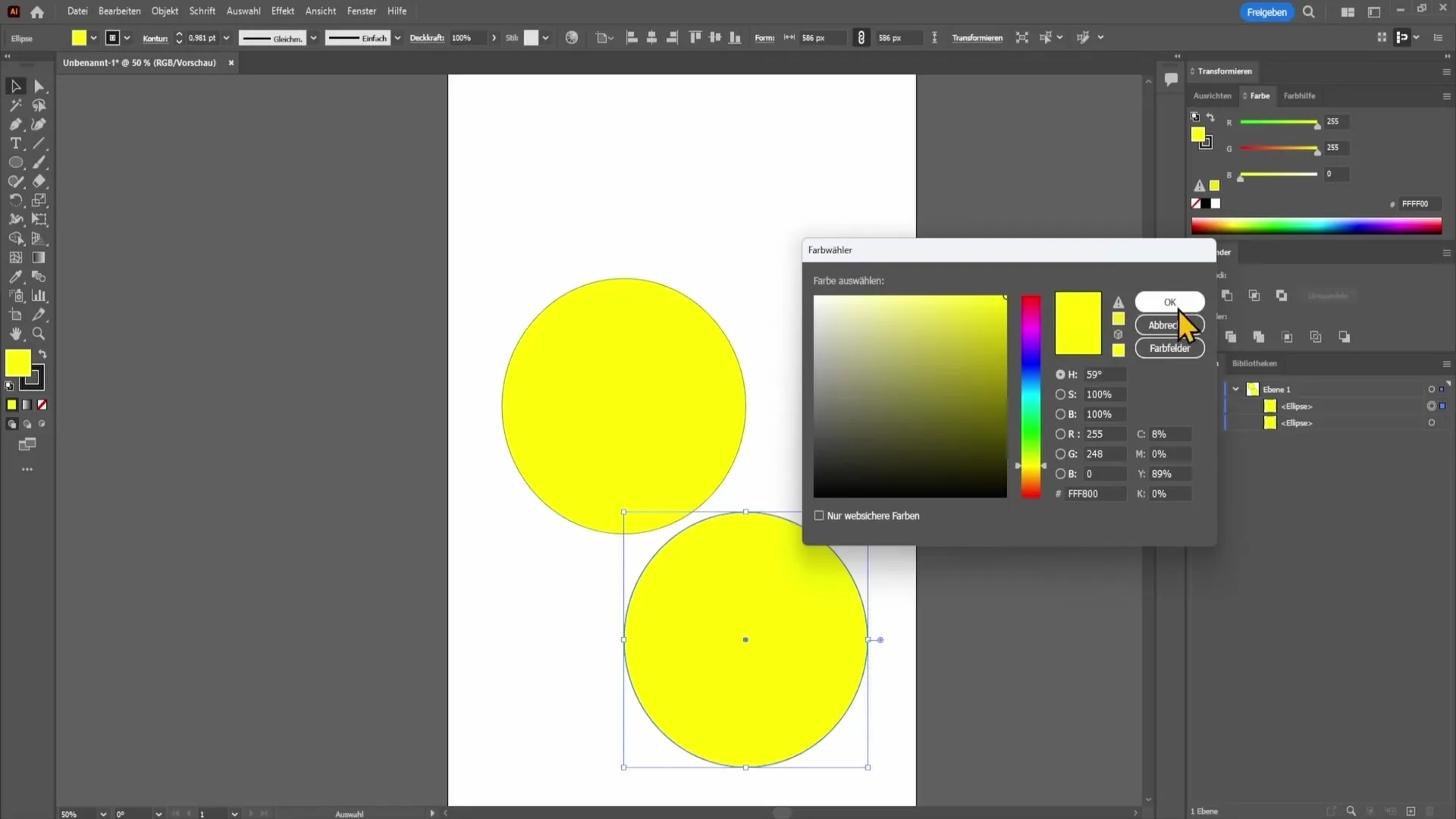Select the Rotate tool
Image resolution: width=1456 pixels, height=819 pixels.
pos(15,200)
